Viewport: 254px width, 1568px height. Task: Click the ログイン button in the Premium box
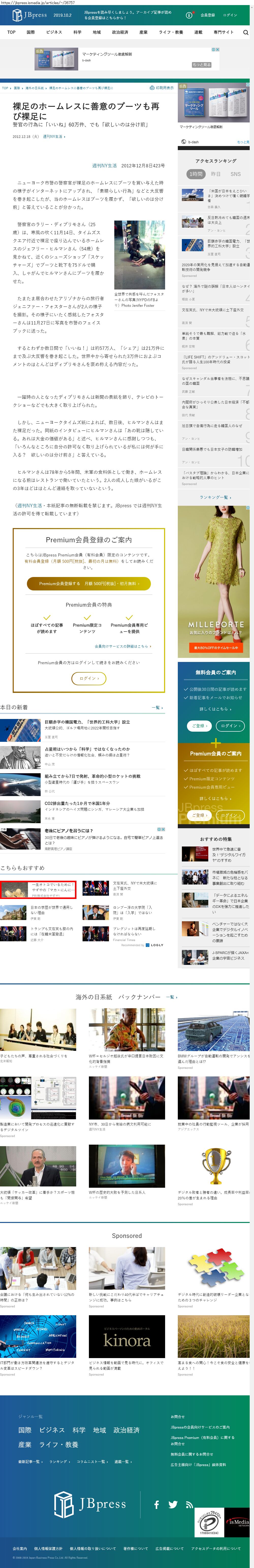pyautogui.click(x=89, y=678)
